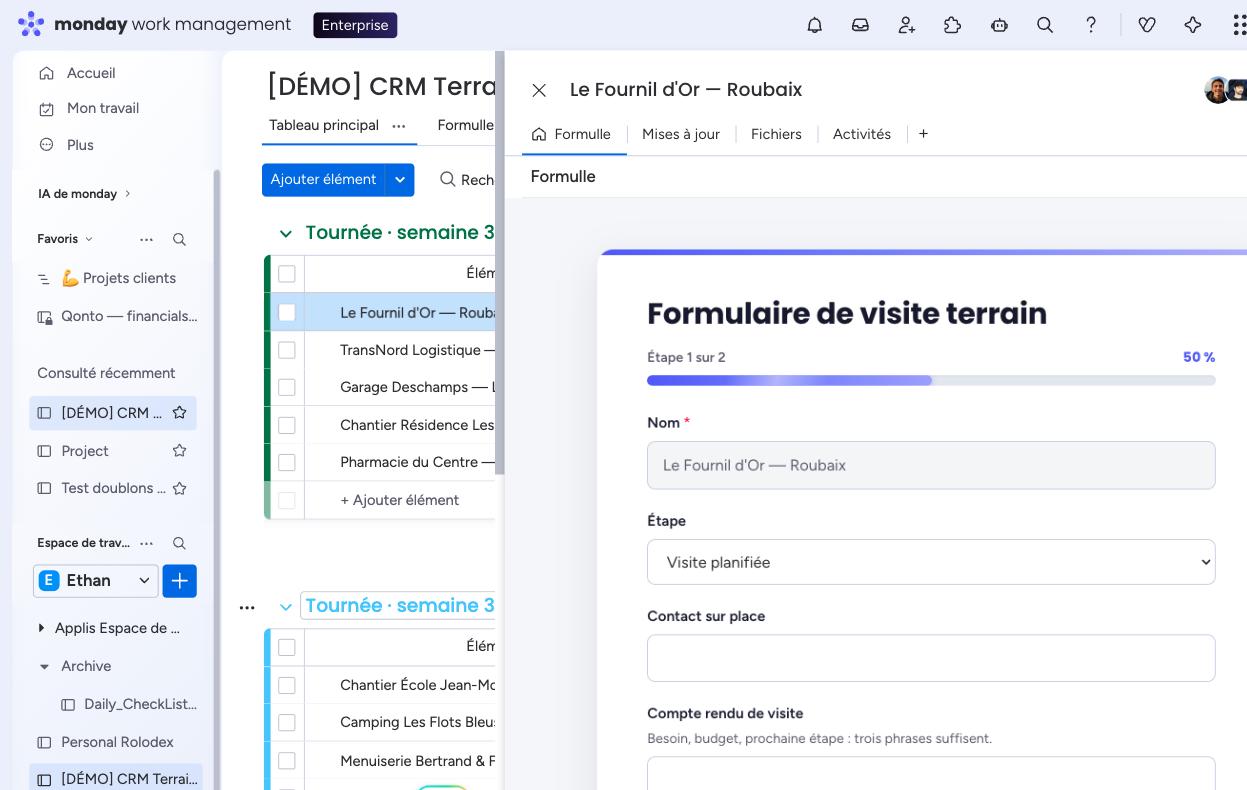1247x790 pixels.
Task: Check TransNord Logistique row checkbox
Action: [287, 350]
